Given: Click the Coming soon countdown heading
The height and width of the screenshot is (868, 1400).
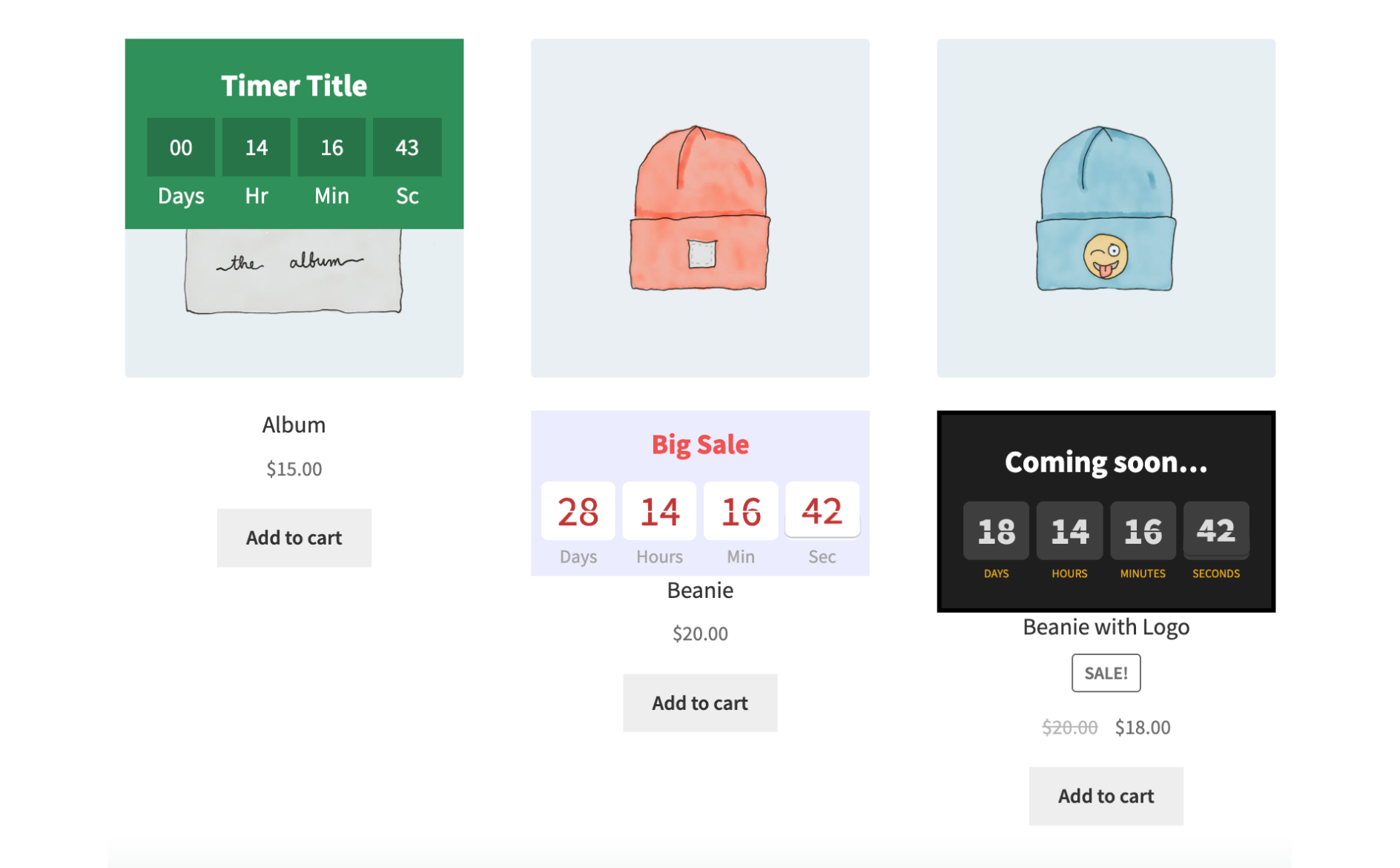Looking at the screenshot, I should 1105,462.
